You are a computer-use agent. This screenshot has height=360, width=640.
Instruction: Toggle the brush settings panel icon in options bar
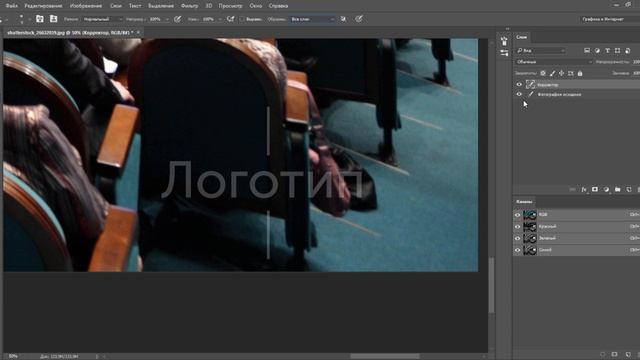[x=40, y=19]
